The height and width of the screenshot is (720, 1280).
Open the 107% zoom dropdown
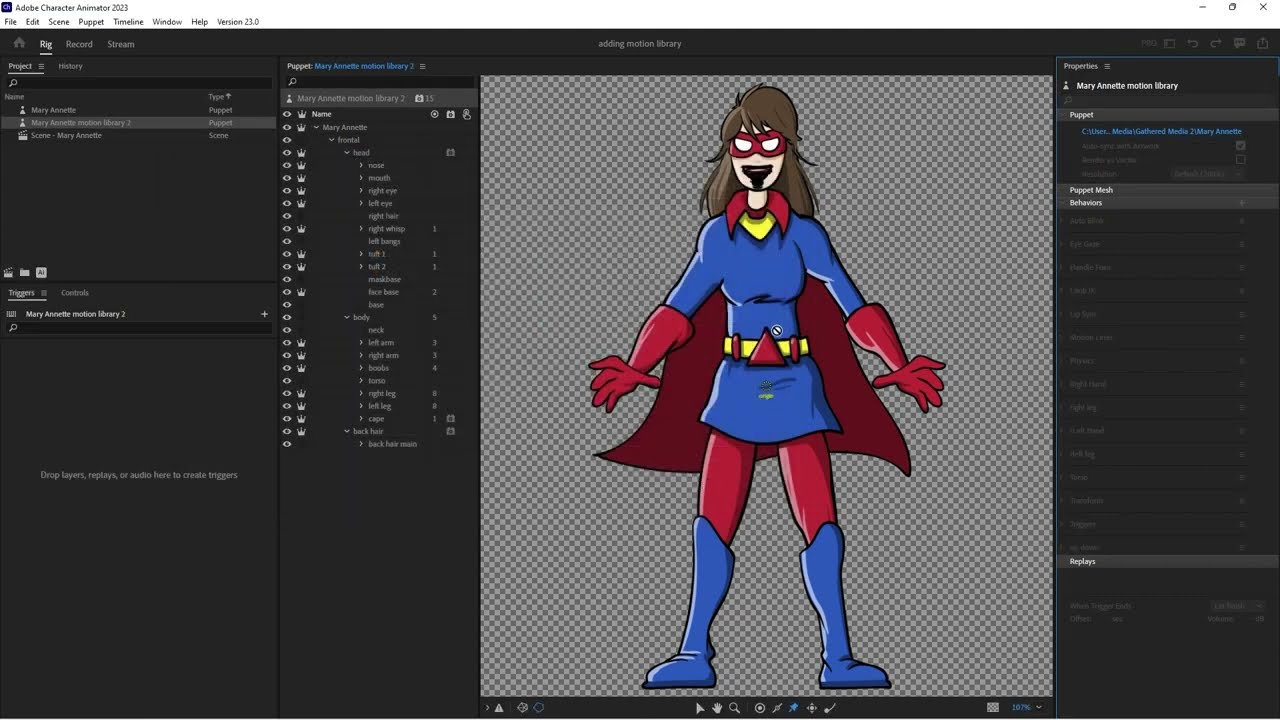click(1027, 707)
